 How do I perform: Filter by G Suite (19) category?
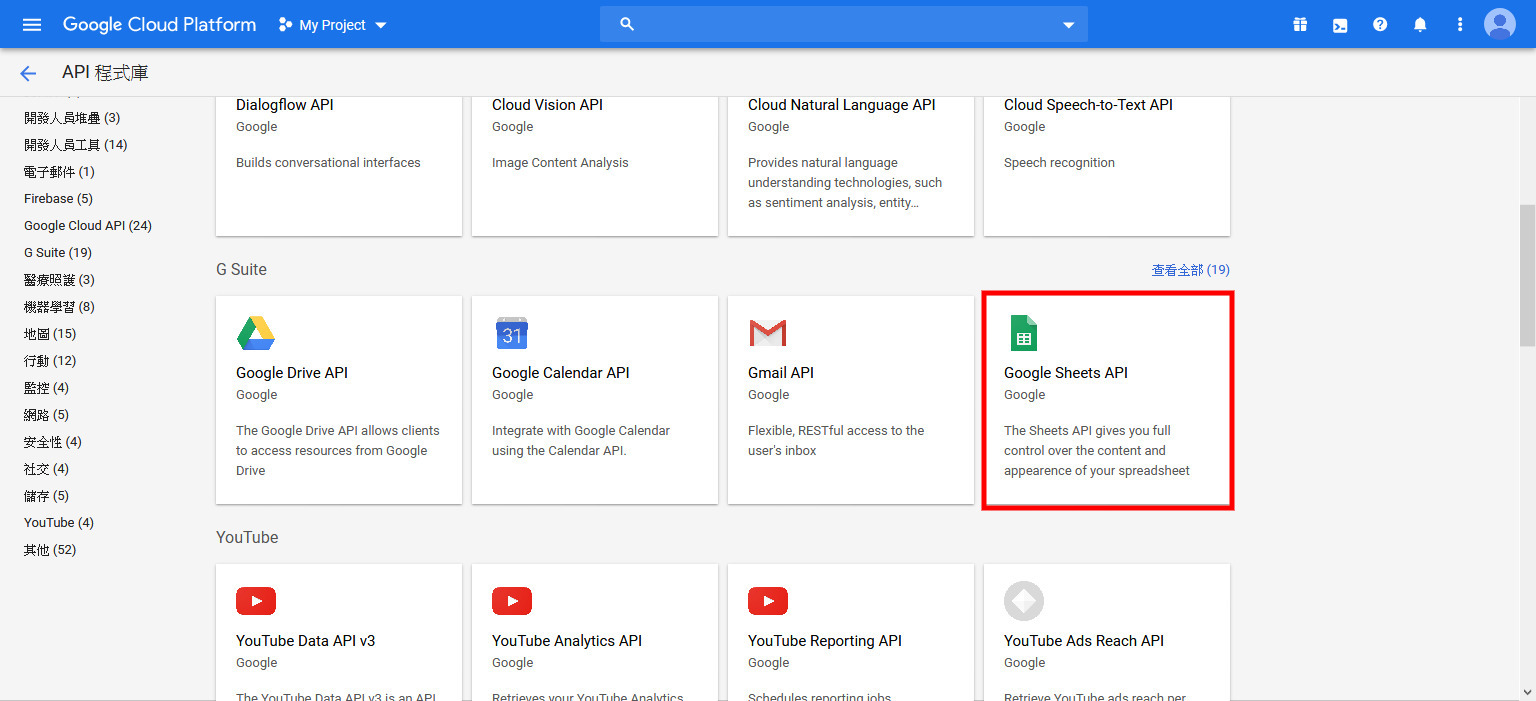(58, 253)
